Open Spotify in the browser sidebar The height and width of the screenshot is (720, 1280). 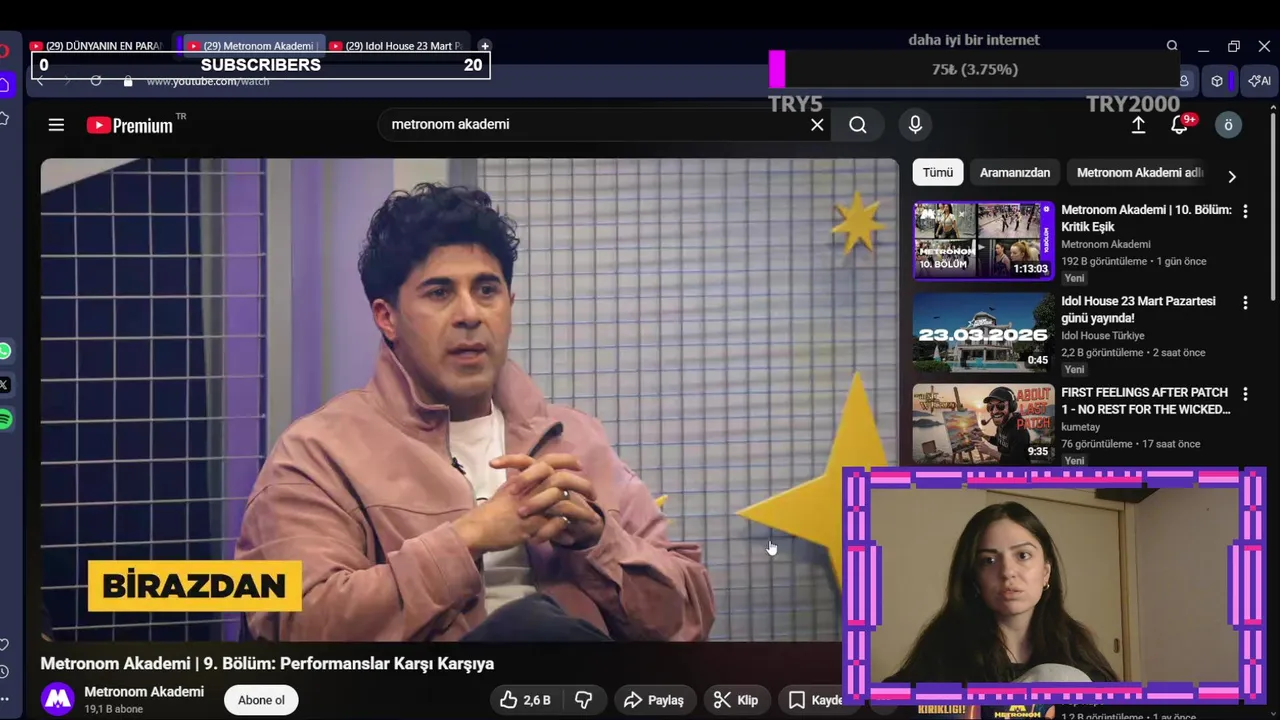5,419
